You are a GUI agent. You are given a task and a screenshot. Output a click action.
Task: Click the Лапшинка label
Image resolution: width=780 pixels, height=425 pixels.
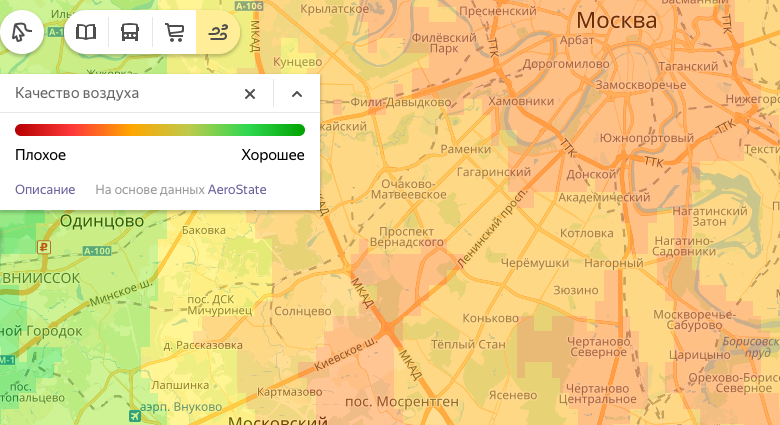tap(180, 385)
